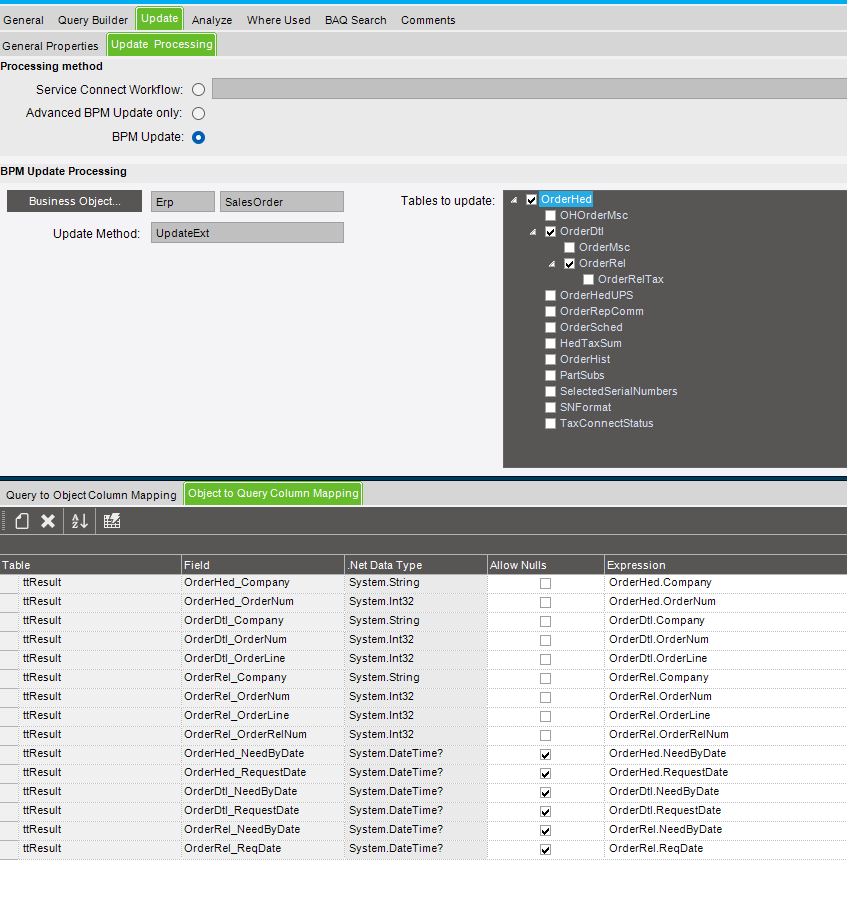This screenshot has width=847, height=904.
Task: Click the UpdateExt update method field
Action: [x=247, y=233]
